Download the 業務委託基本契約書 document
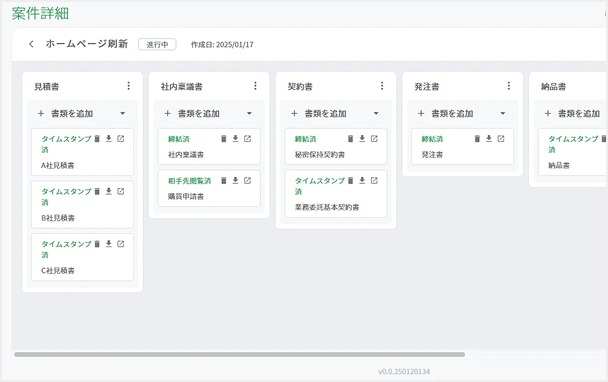 coord(362,180)
